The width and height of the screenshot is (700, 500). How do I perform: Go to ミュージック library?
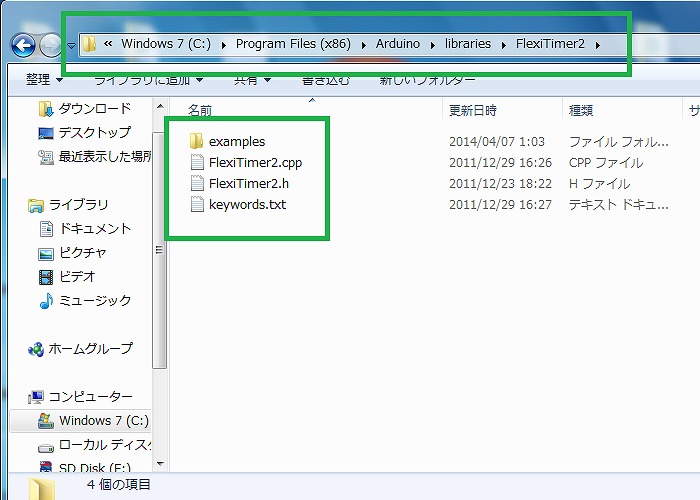click(94, 301)
